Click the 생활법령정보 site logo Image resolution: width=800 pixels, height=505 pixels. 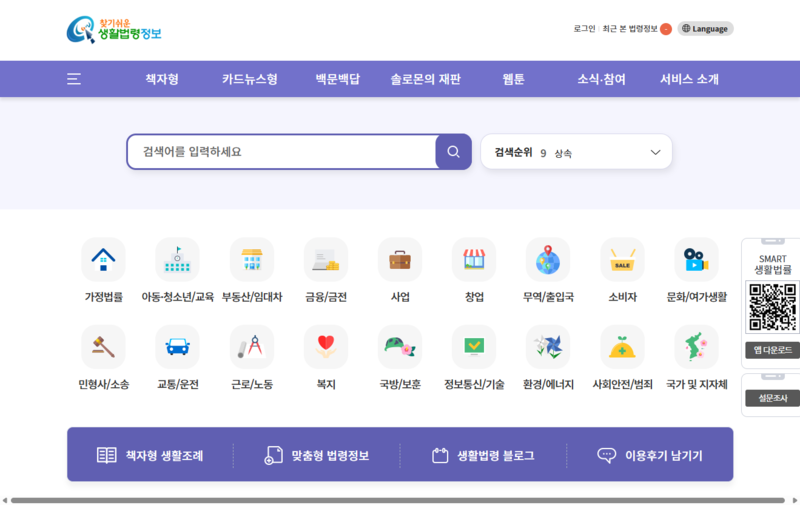[114, 30]
